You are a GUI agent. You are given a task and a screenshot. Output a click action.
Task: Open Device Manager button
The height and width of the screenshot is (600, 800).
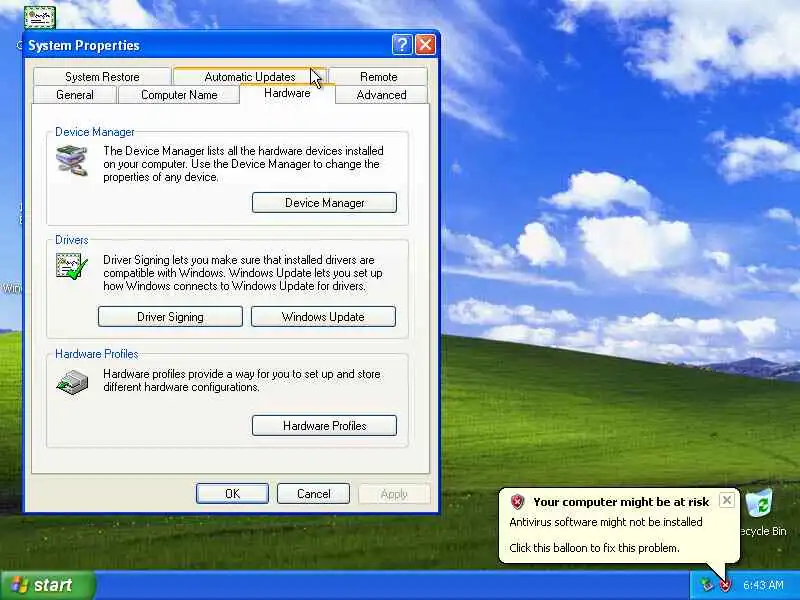pos(324,203)
